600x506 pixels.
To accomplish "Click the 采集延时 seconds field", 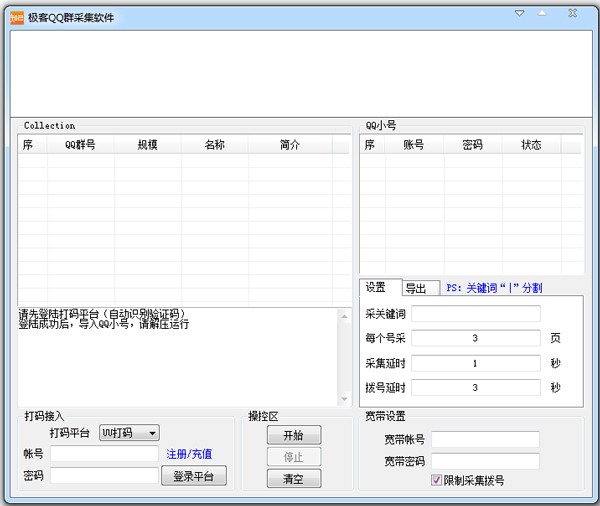I will coord(475,363).
